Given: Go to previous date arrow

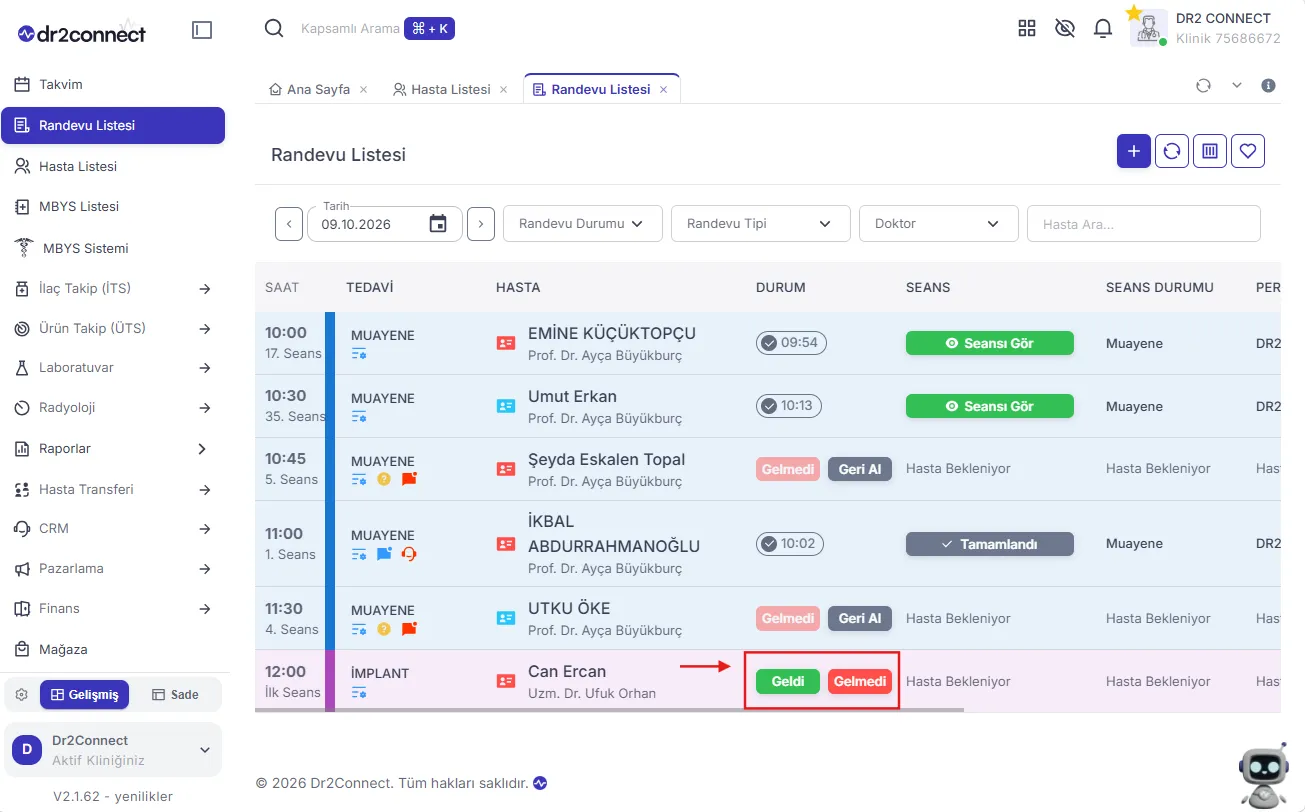Looking at the screenshot, I should pos(289,224).
